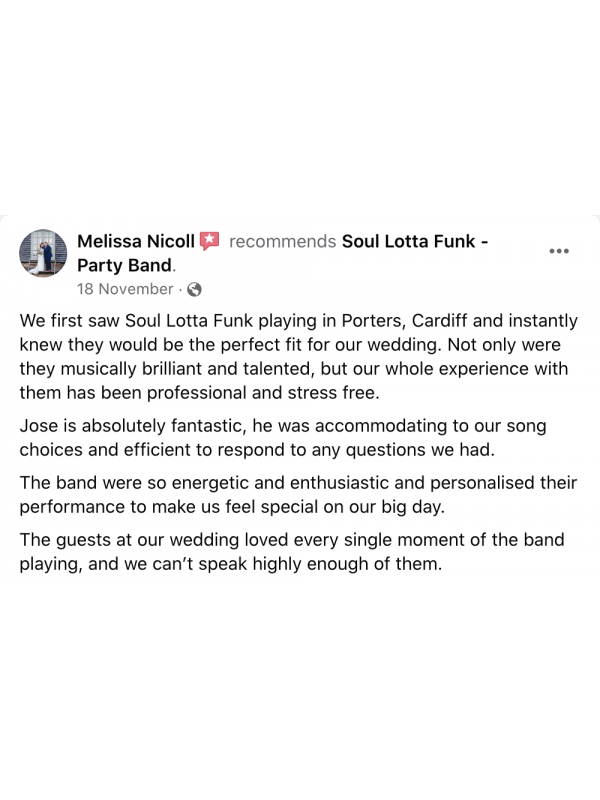
Task: Open Melissa Nicoll's profile name link
Action: (135, 242)
